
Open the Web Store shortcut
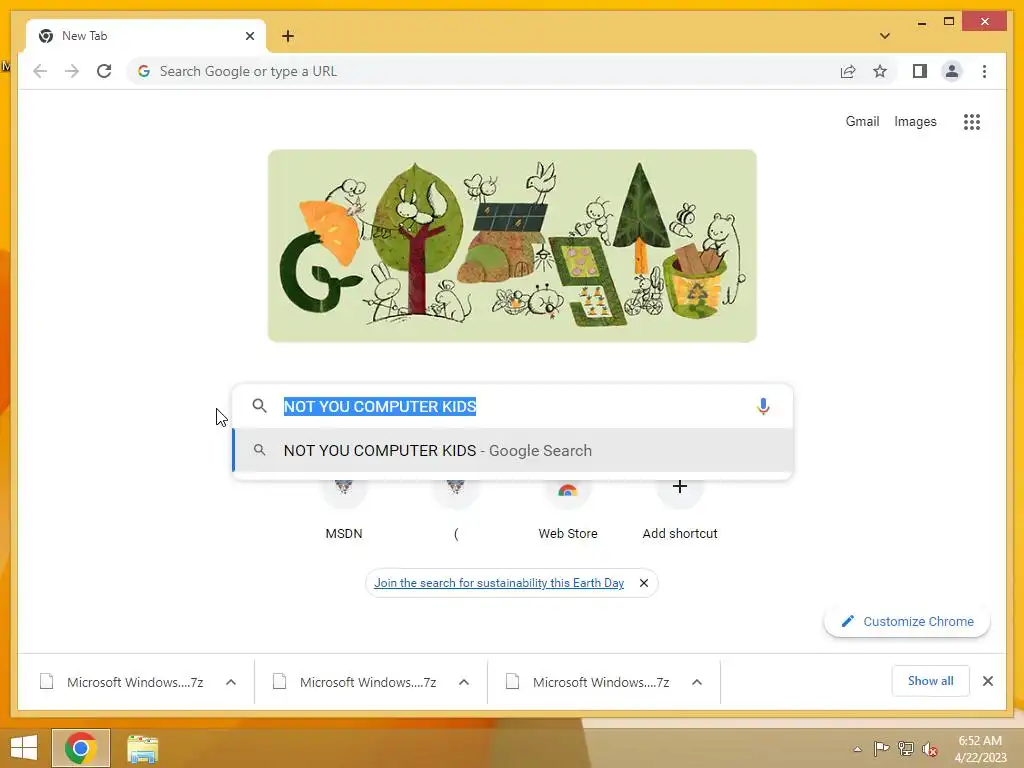pos(568,509)
